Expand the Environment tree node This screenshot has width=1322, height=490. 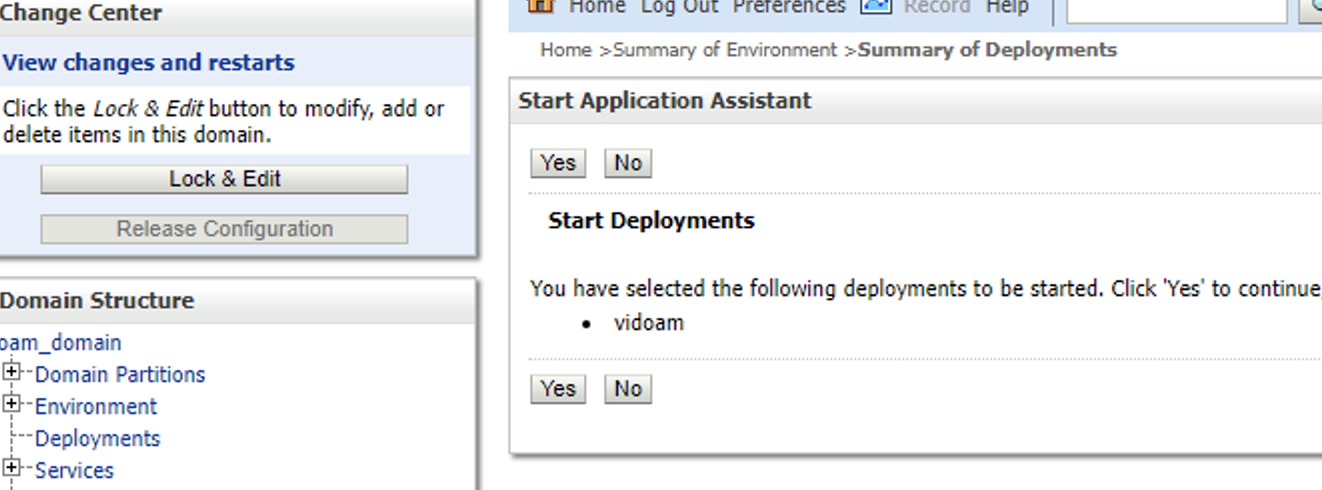12,405
